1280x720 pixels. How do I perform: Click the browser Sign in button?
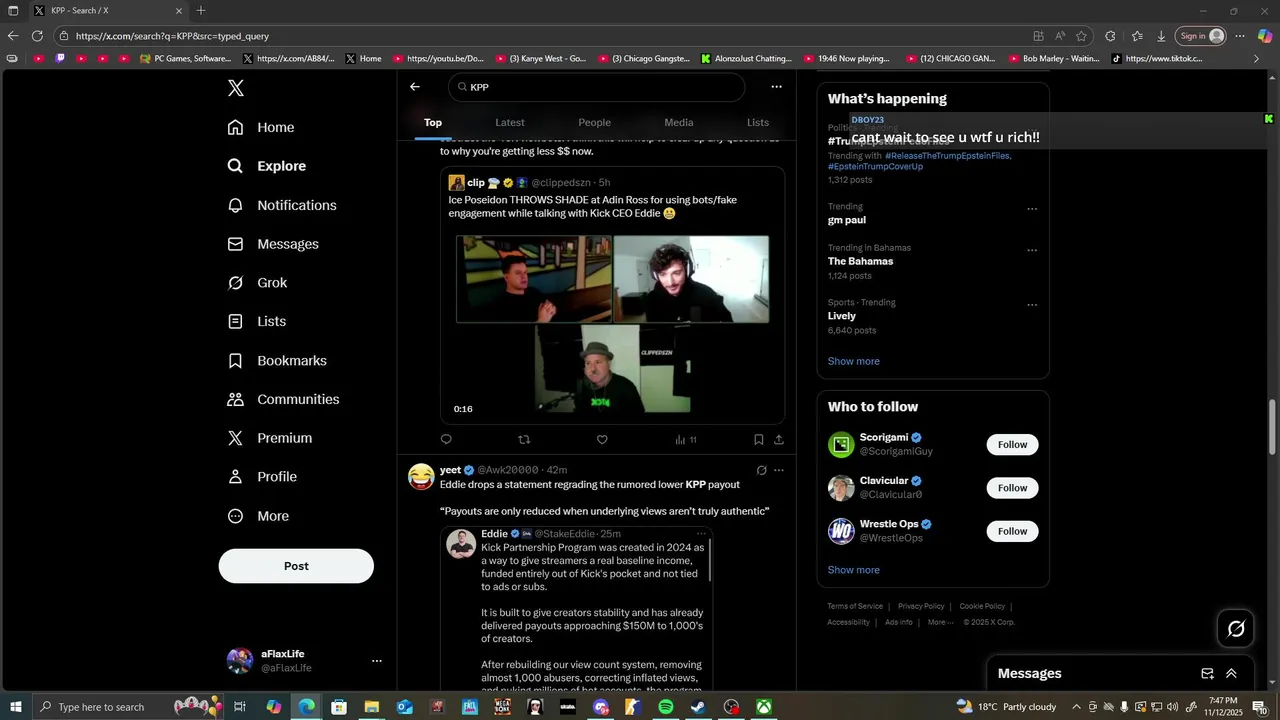pyautogui.click(x=1200, y=36)
